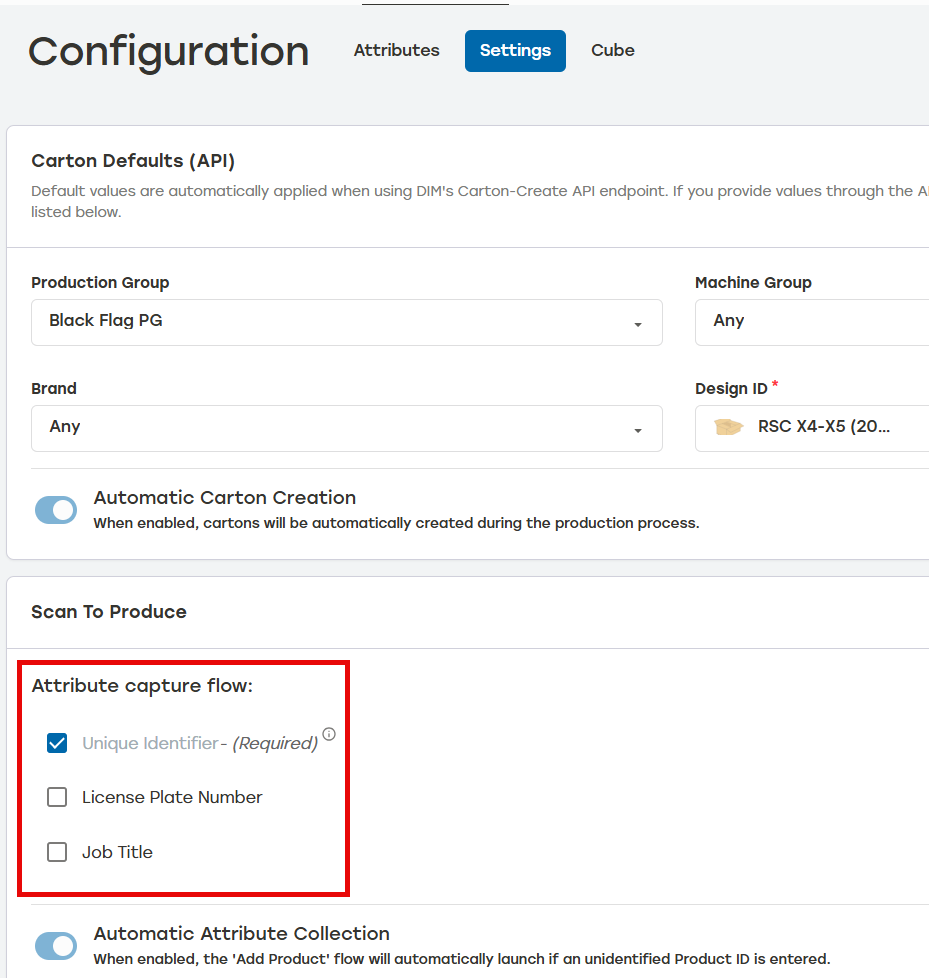Click the carton box icon in Design ID
The height and width of the screenshot is (978, 929).
728,427
